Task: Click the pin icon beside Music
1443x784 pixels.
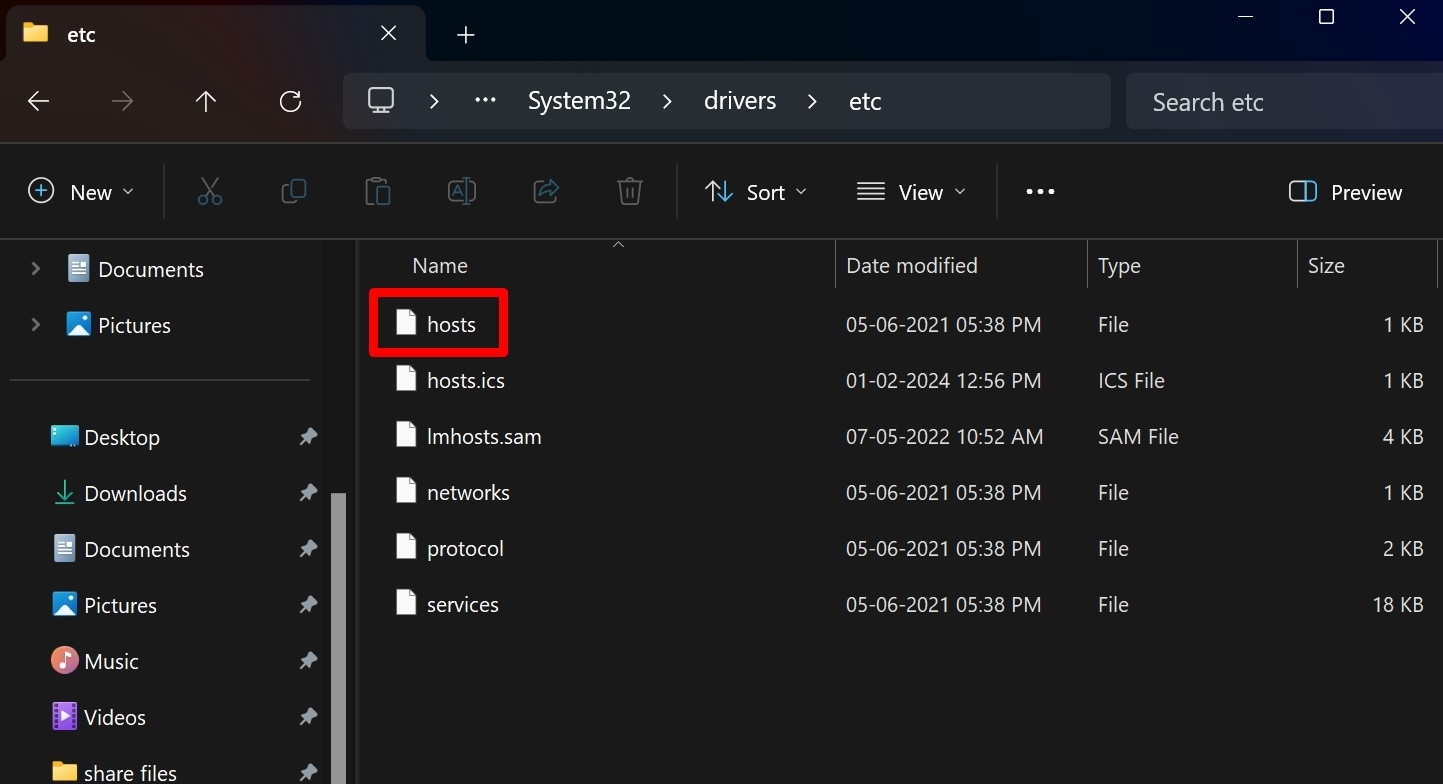Action: [x=308, y=661]
